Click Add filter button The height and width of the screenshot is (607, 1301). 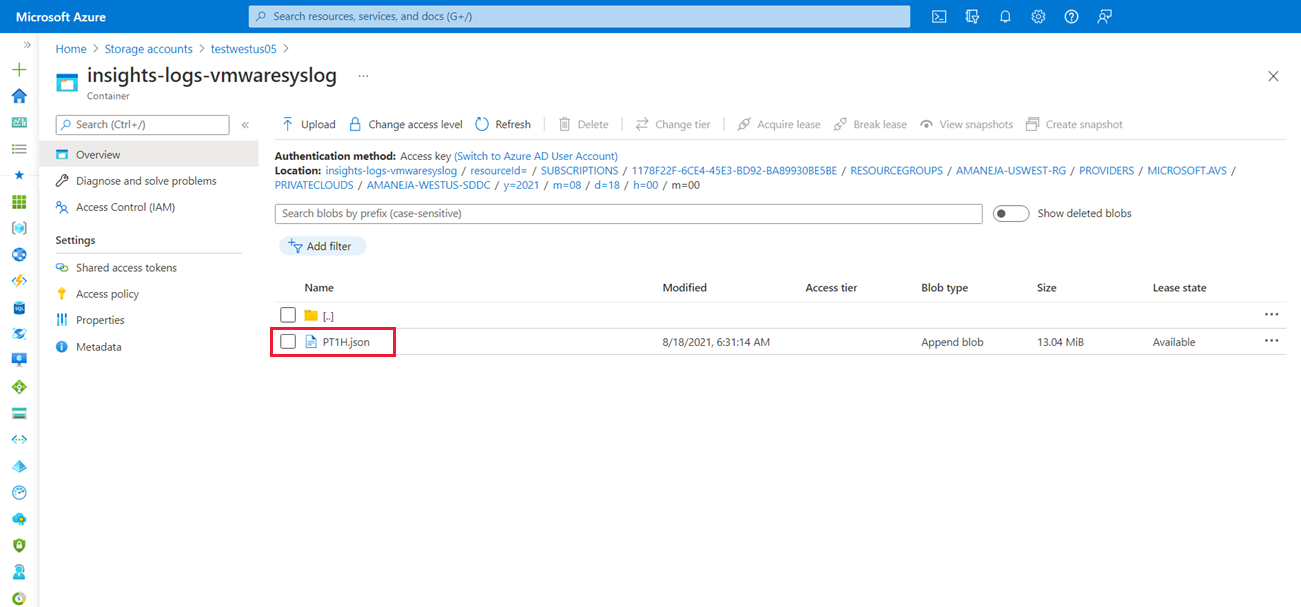322,246
